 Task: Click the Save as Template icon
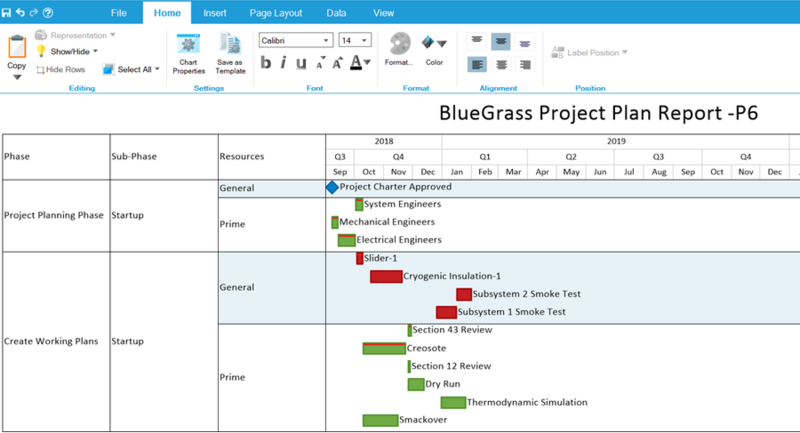click(231, 54)
